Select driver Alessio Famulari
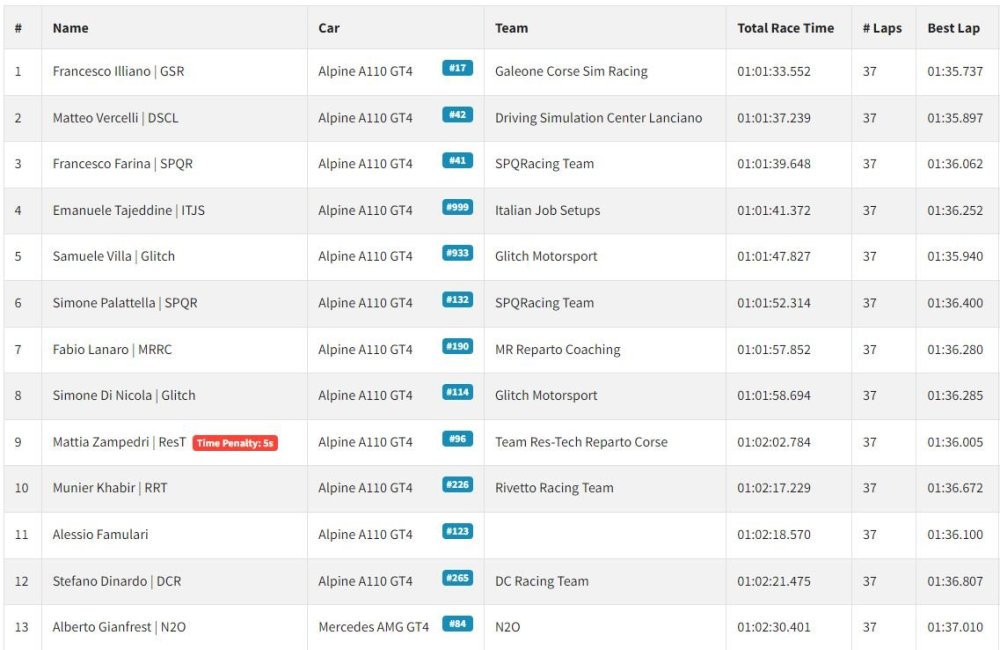The height and width of the screenshot is (650, 1000). (100, 535)
